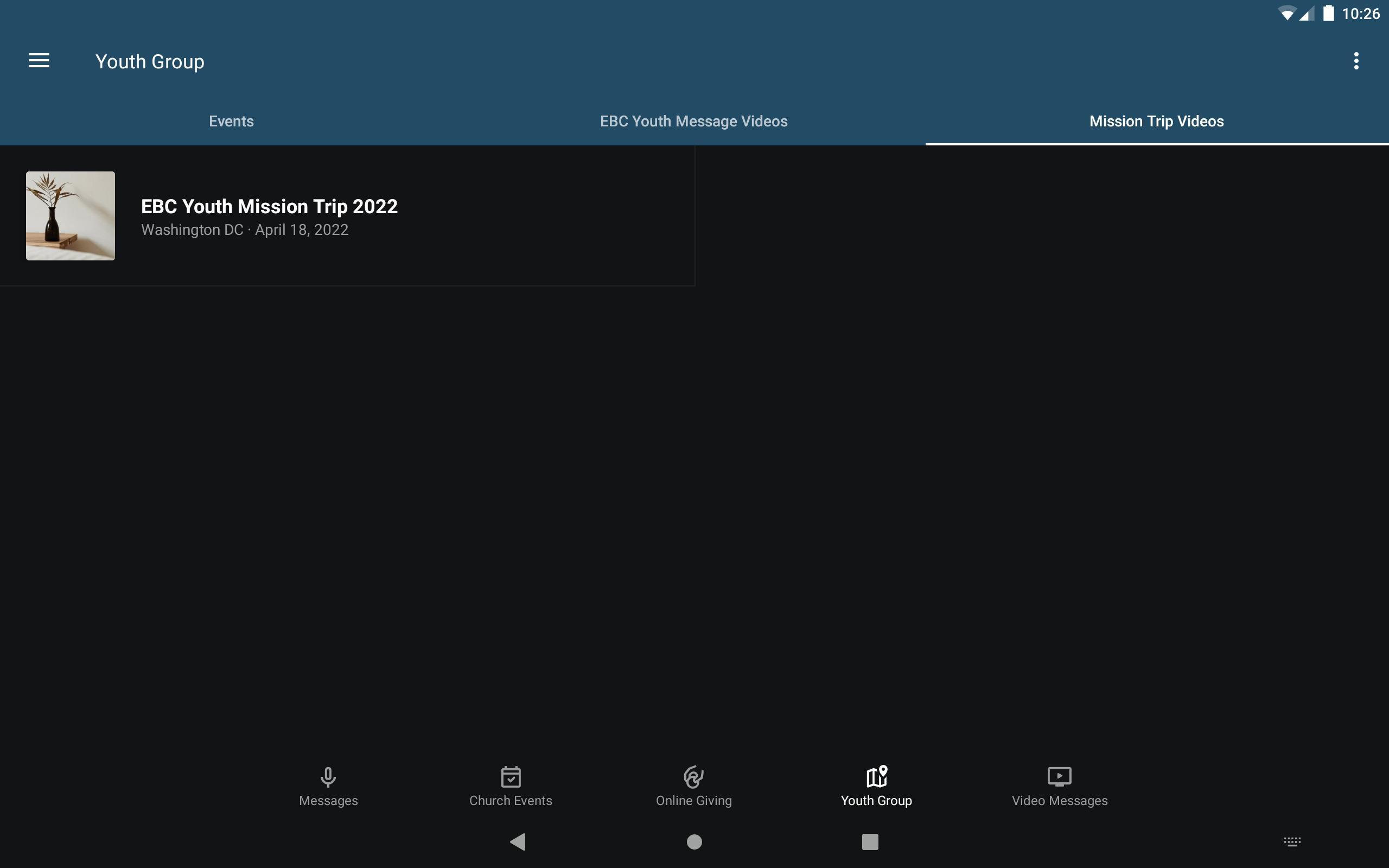Click the cellular signal icon
1389x868 pixels.
point(1307,14)
